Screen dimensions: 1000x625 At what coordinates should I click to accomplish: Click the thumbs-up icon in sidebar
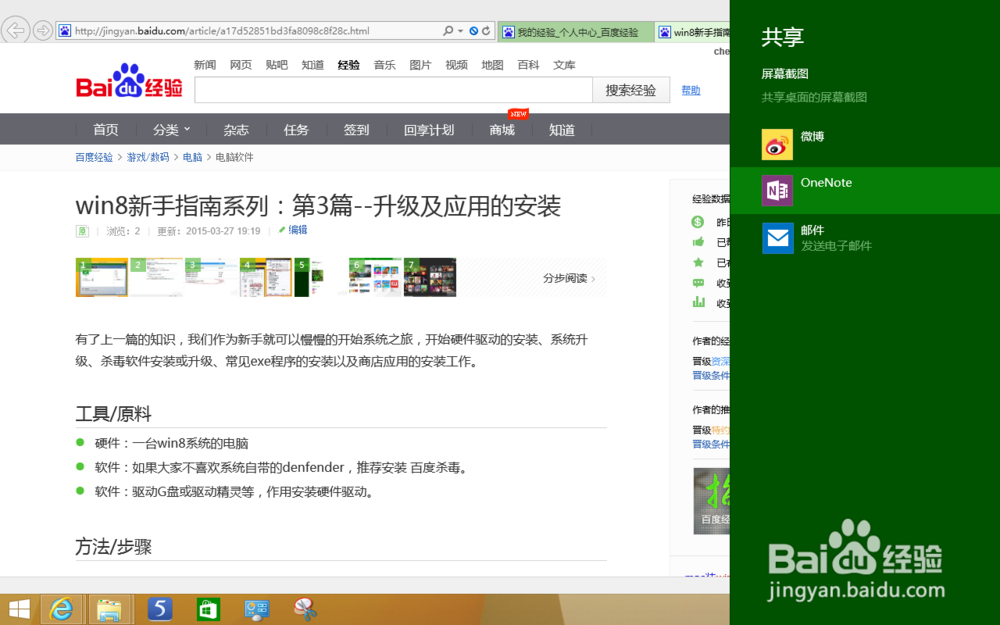(x=698, y=242)
